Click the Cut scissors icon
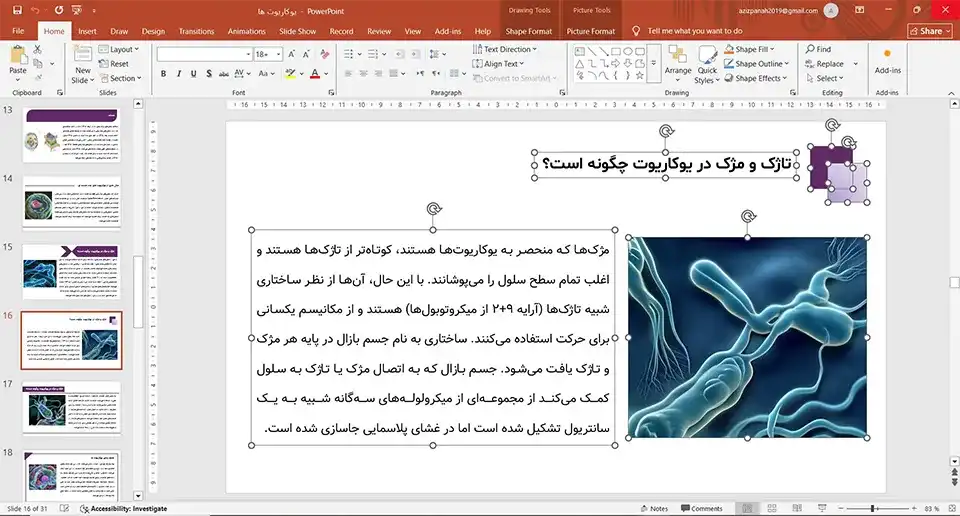The width and height of the screenshot is (960, 516). [x=38, y=49]
